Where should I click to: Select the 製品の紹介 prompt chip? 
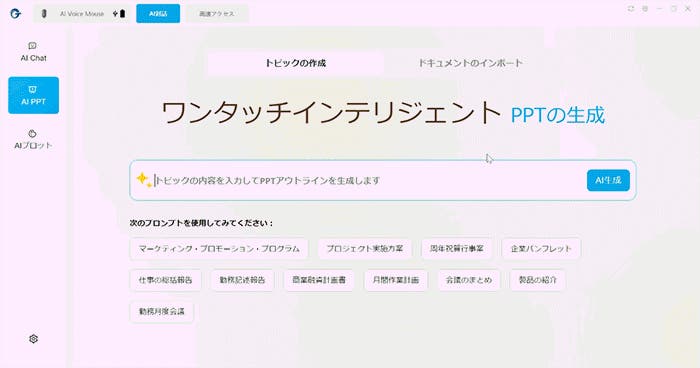click(538, 280)
